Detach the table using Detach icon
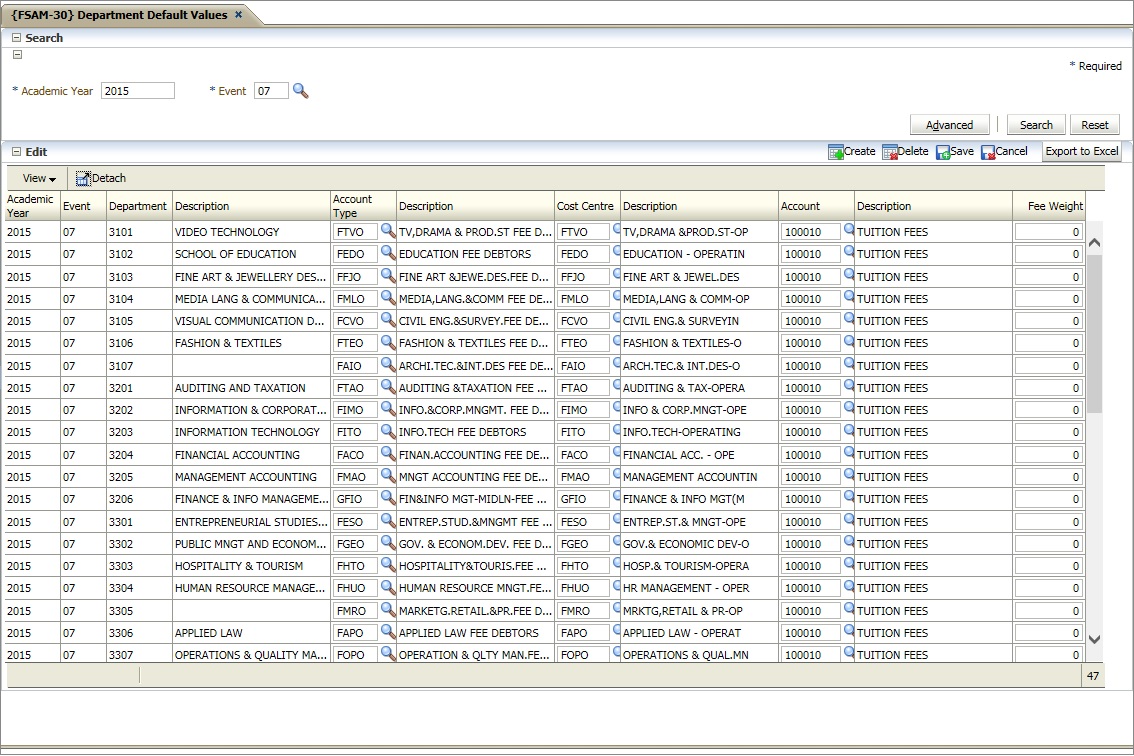 pos(83,178)
